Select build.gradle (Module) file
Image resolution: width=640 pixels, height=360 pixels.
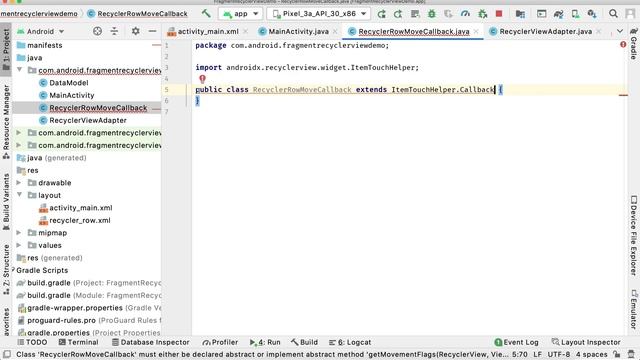(88, 295)
